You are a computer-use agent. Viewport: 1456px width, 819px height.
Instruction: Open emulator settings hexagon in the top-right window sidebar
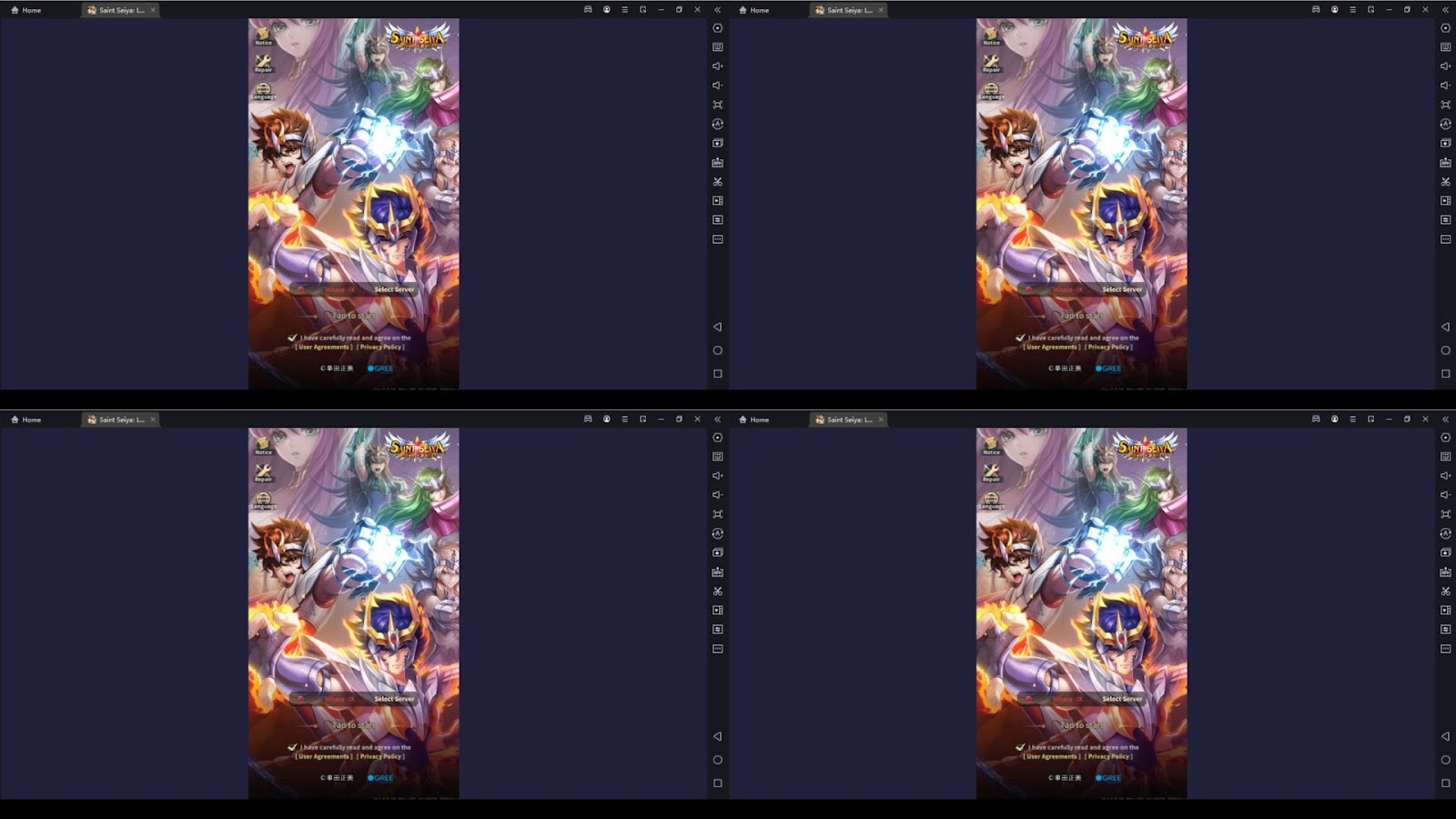tap(1446, 28)
